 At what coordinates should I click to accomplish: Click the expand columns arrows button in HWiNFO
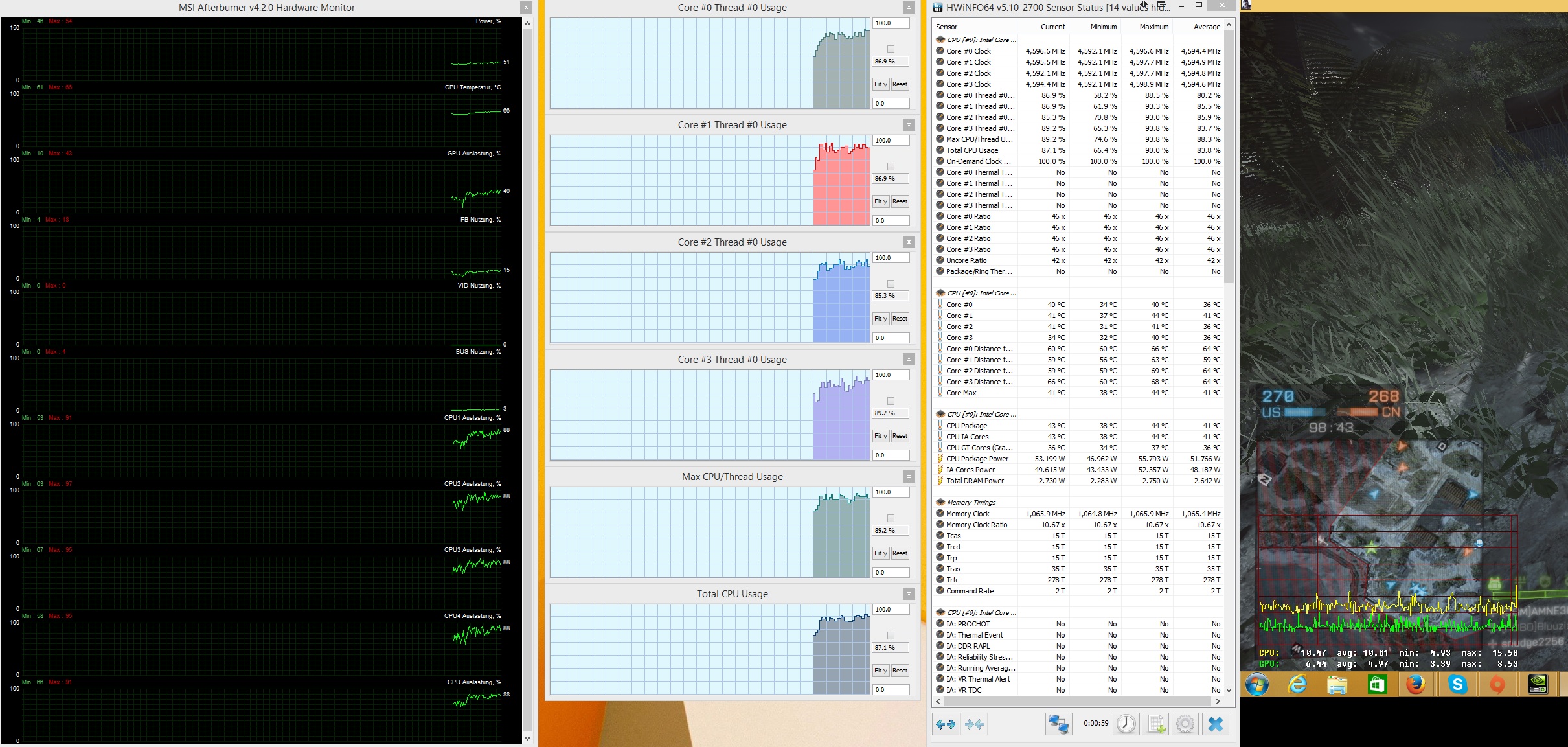(x=946, y=724)
